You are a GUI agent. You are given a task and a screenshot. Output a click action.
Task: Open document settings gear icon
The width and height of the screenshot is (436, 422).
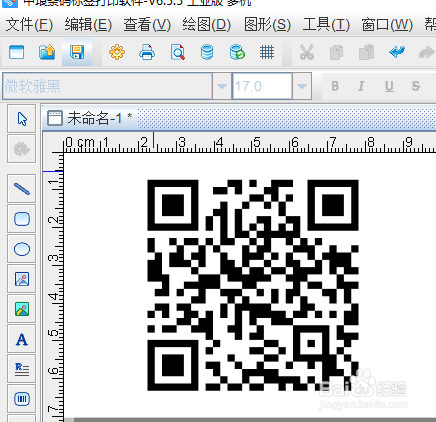coord(117,52)
